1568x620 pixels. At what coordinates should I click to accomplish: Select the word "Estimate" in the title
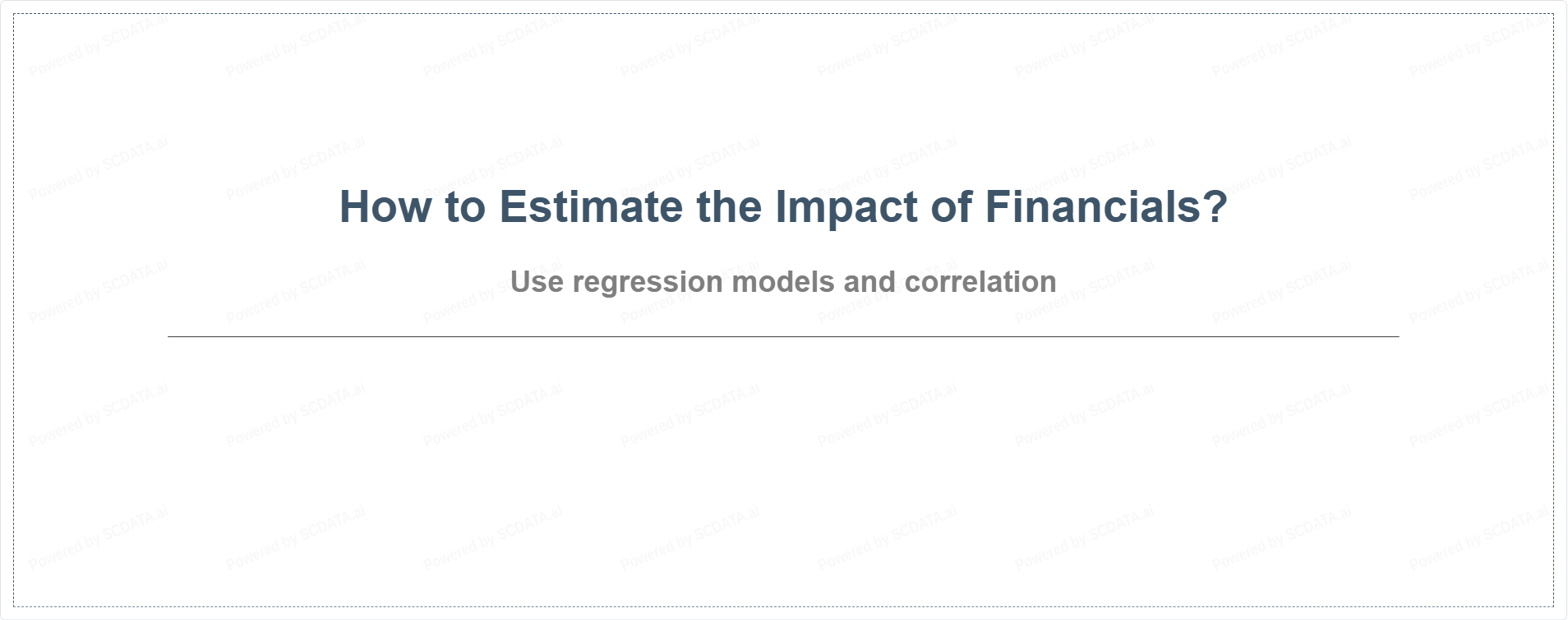coord(590,206)
